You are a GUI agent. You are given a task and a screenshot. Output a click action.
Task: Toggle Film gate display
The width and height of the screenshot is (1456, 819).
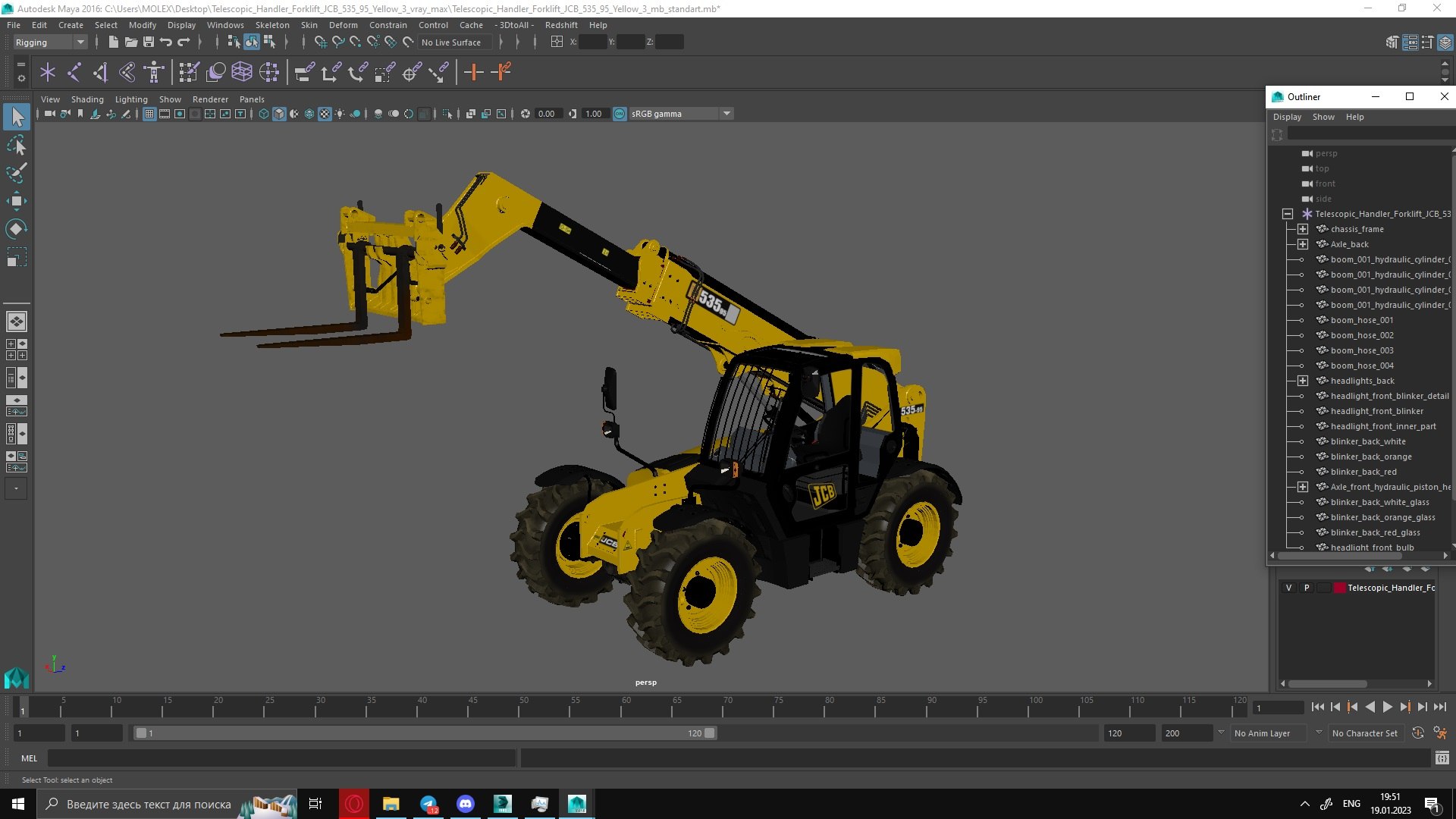165,114
